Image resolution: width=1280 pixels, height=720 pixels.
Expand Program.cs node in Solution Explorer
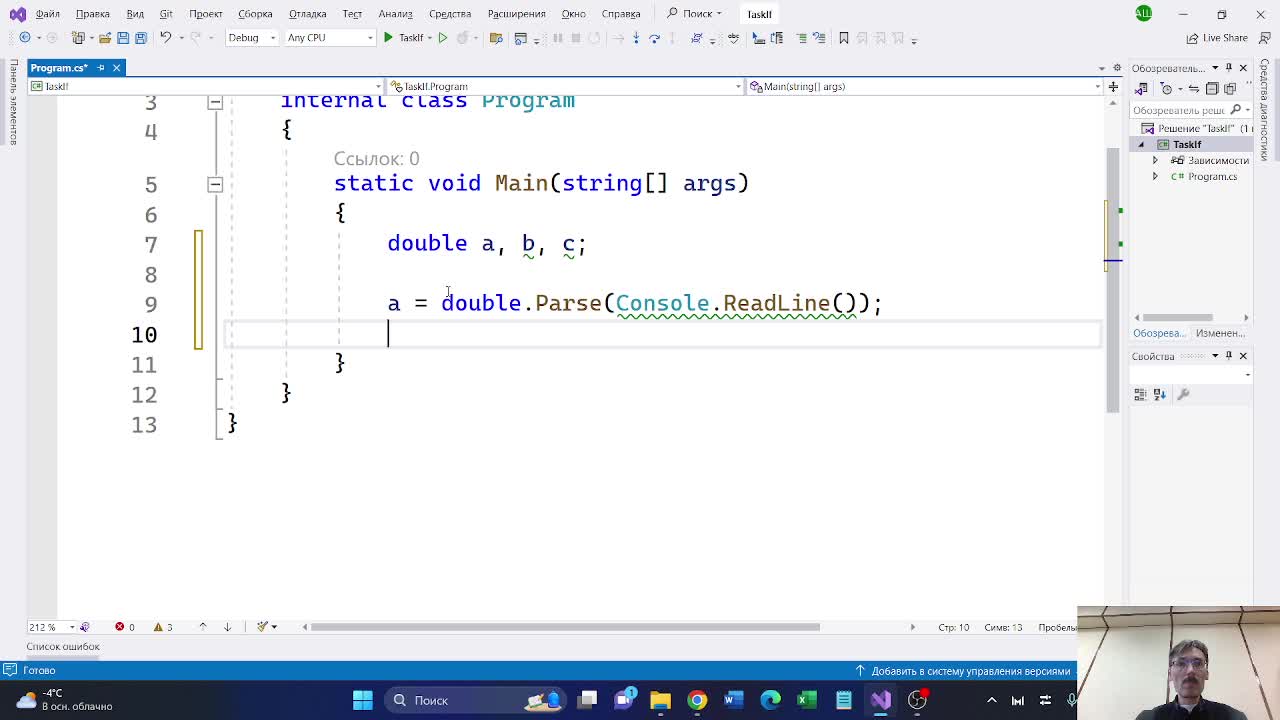[x=1155, y=176]
